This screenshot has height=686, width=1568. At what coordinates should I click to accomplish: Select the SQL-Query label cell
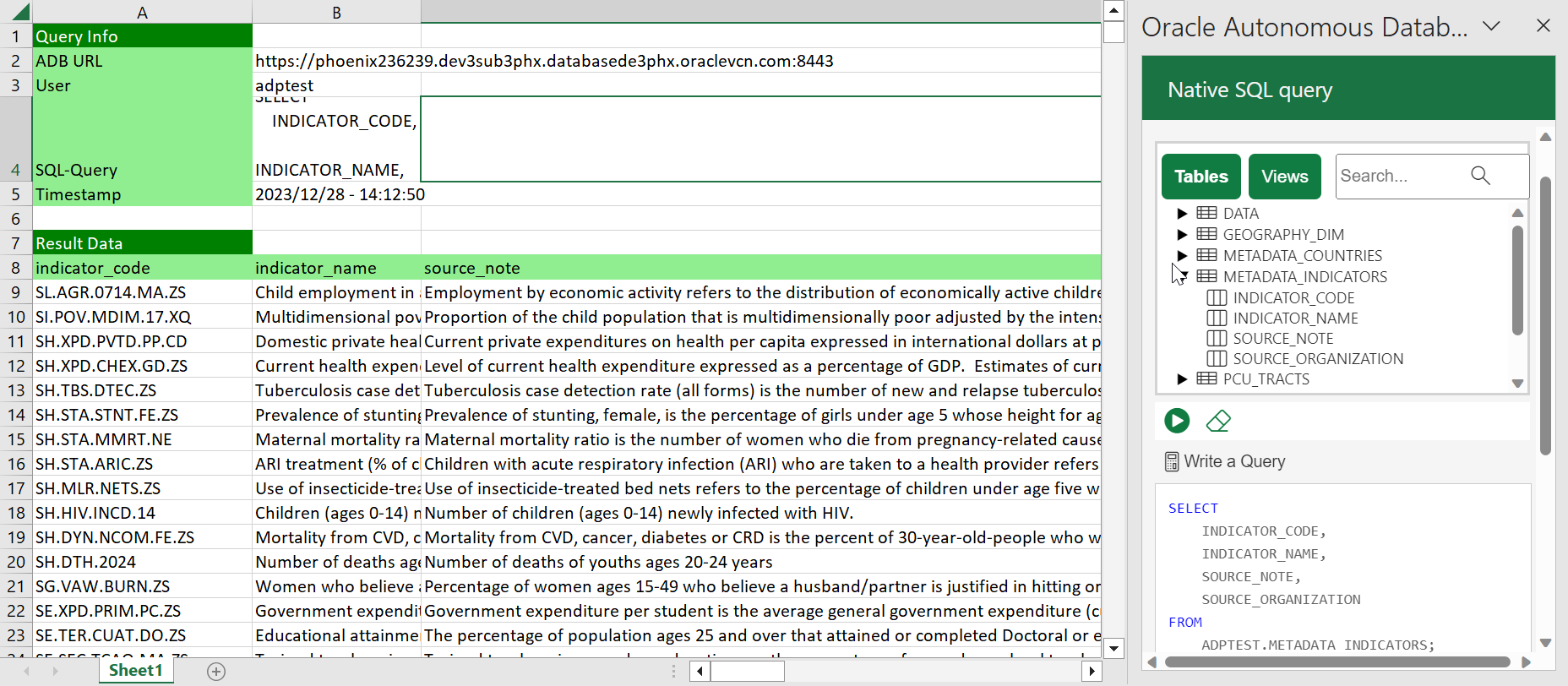[x=142, y=139]
